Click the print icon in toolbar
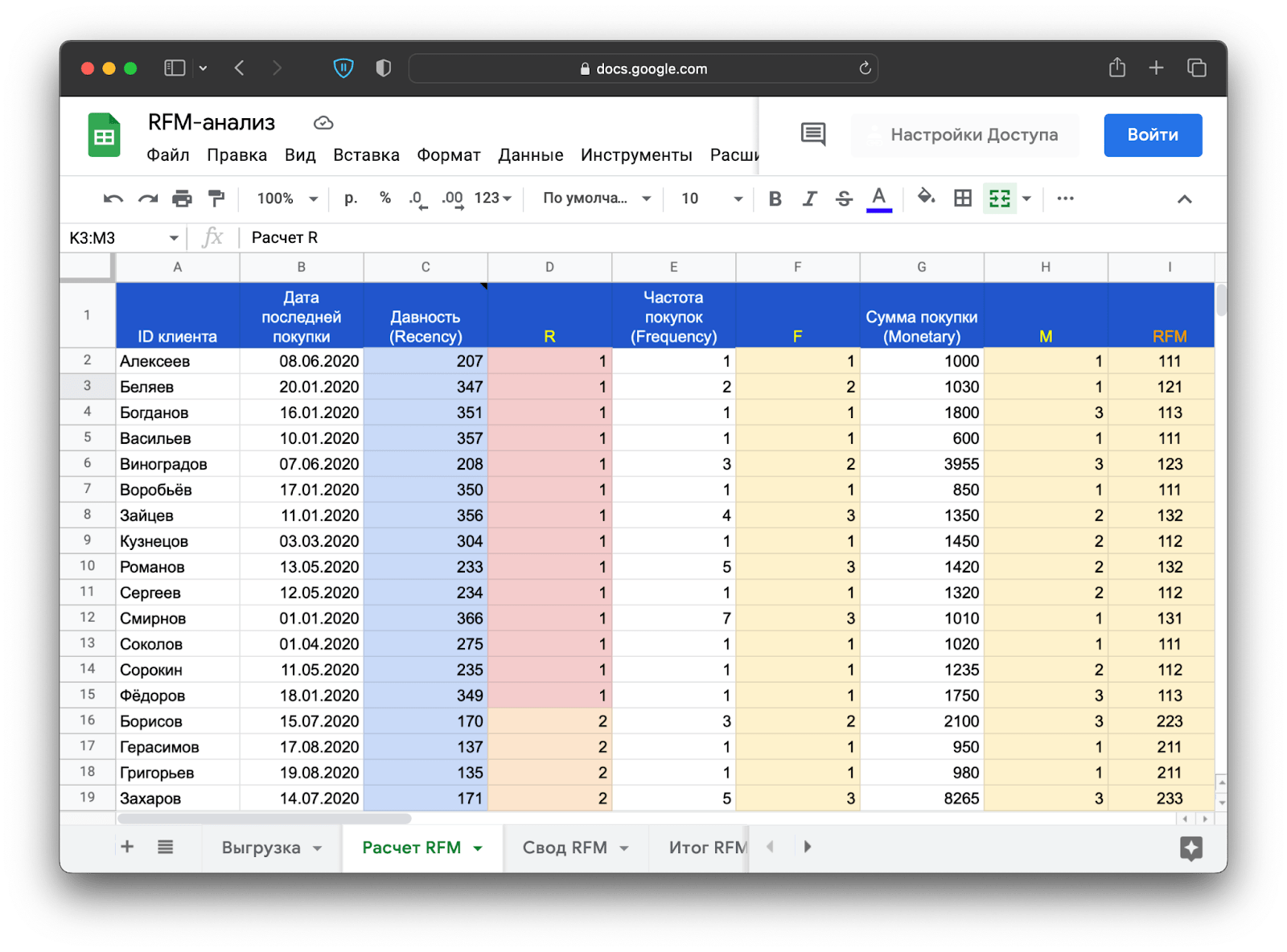 click(x=182, y=199)
